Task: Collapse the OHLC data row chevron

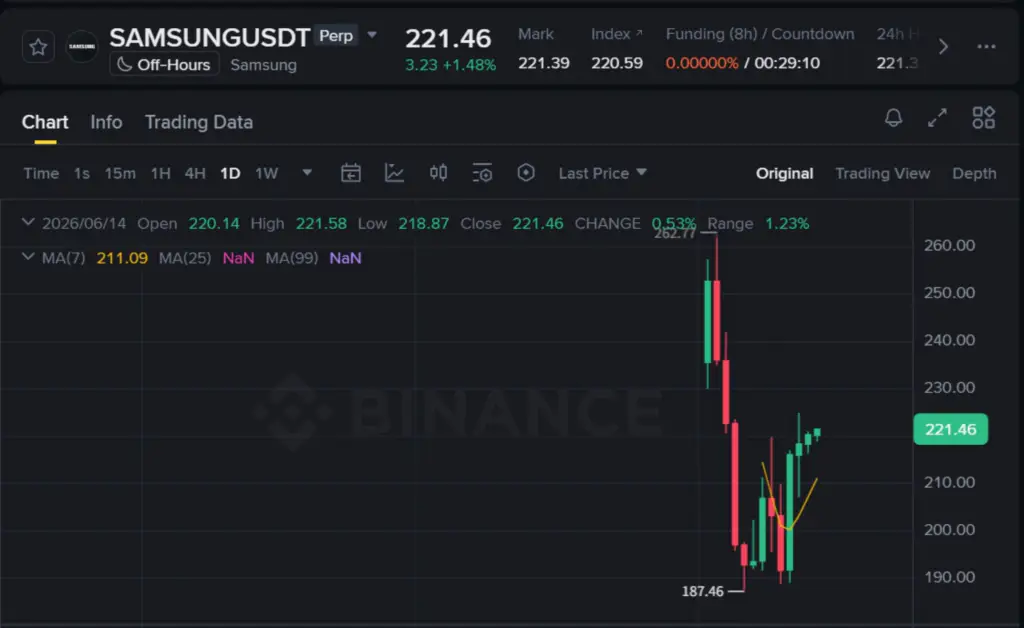Action: (x=28, y=223)
